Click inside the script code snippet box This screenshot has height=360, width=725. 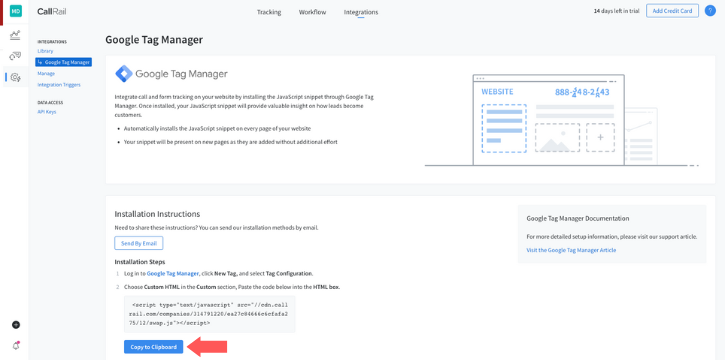click(209, 314)
